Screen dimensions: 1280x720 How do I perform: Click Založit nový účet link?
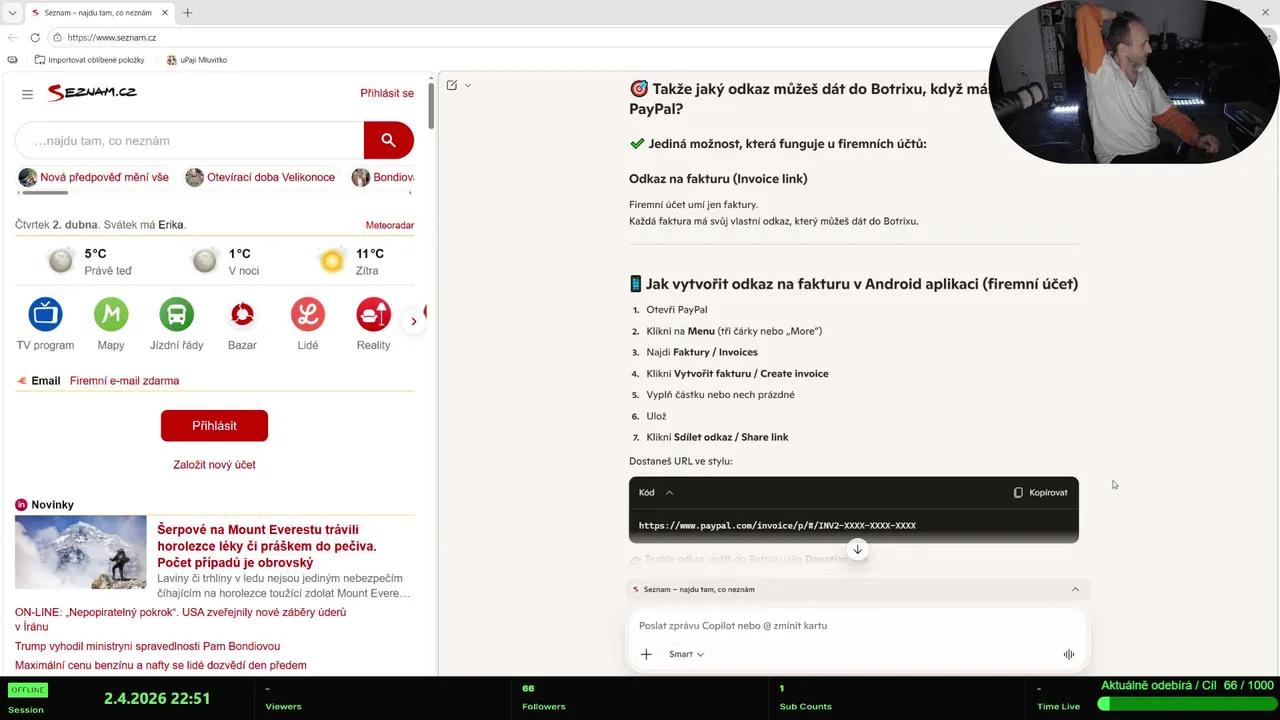(214, 464)
